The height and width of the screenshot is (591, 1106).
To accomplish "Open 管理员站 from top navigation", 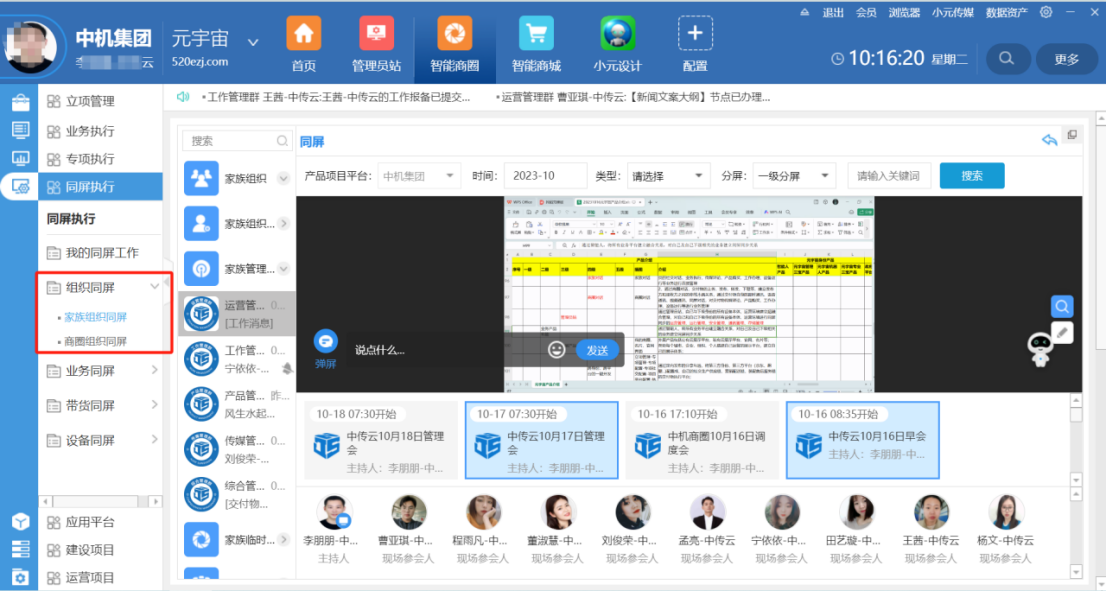I will (x=377, y=35).
